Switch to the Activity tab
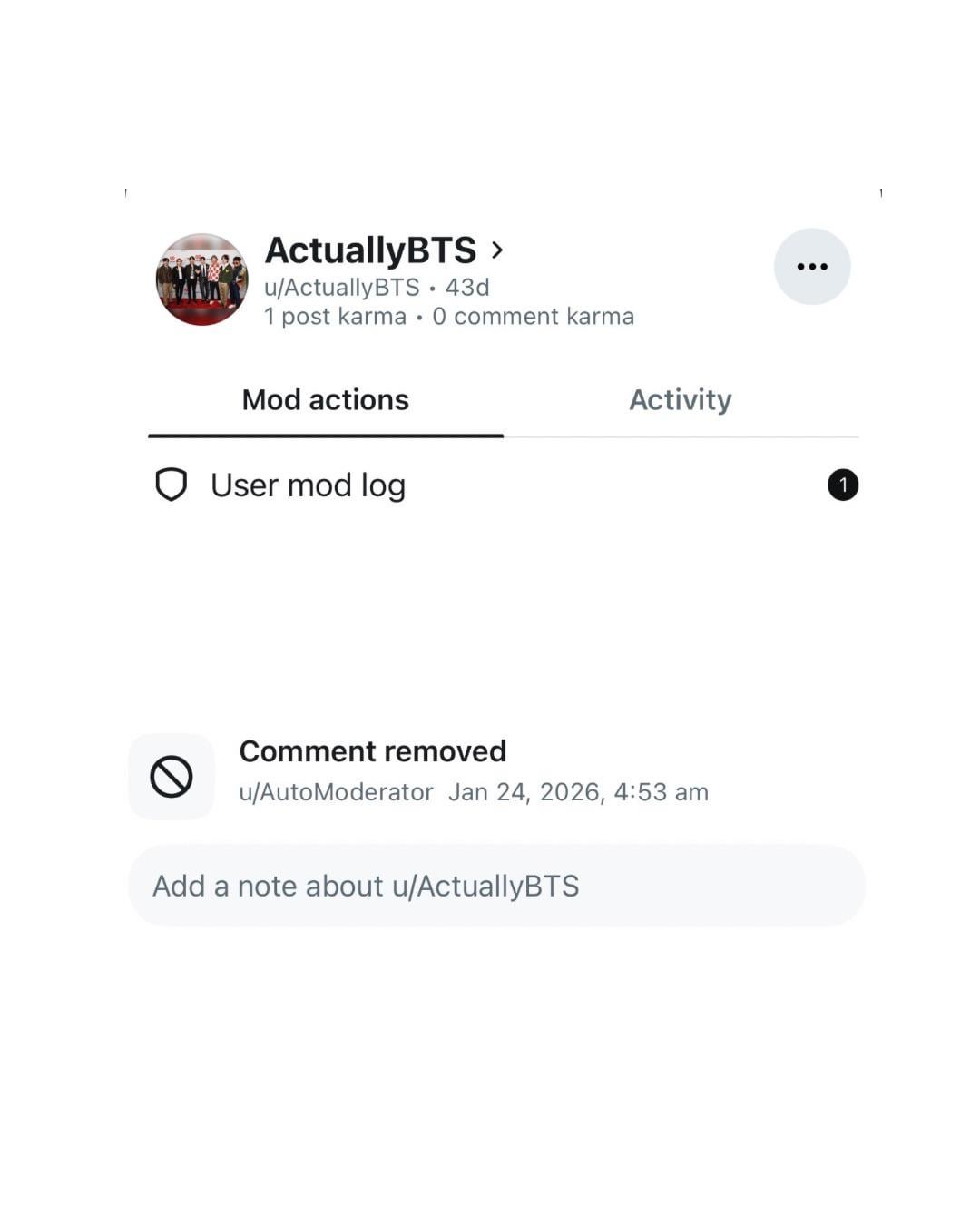 click(681, 399)
